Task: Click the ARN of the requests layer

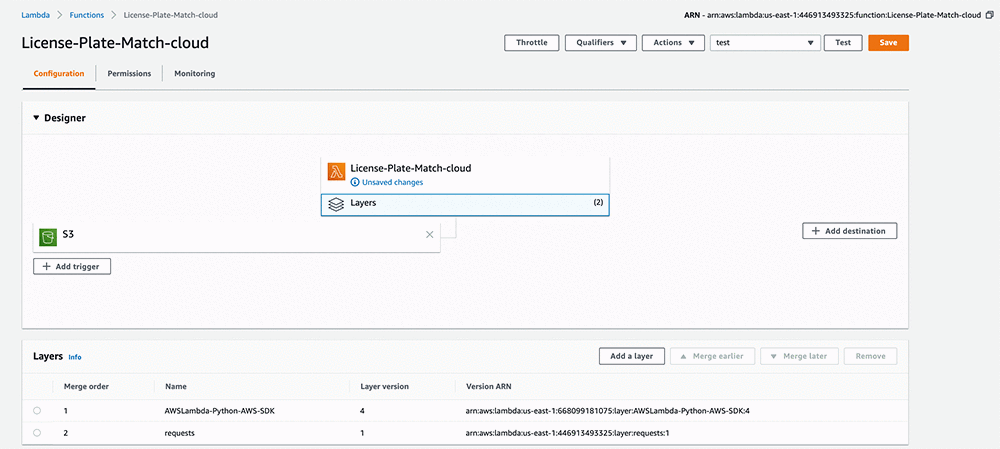Action: tap(568, 433)
